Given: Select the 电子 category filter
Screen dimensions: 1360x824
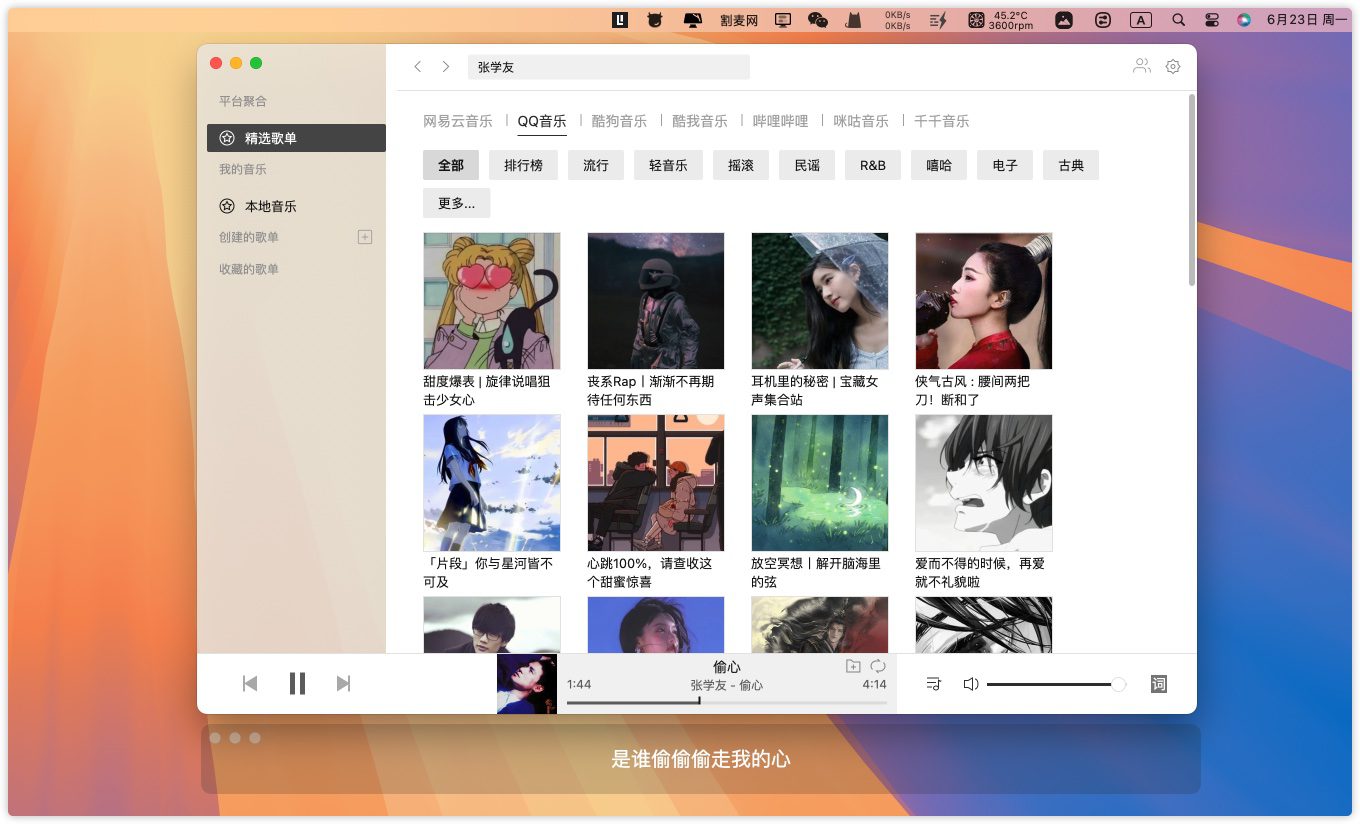Looking at the screenshot, I should coord(1005,165).
